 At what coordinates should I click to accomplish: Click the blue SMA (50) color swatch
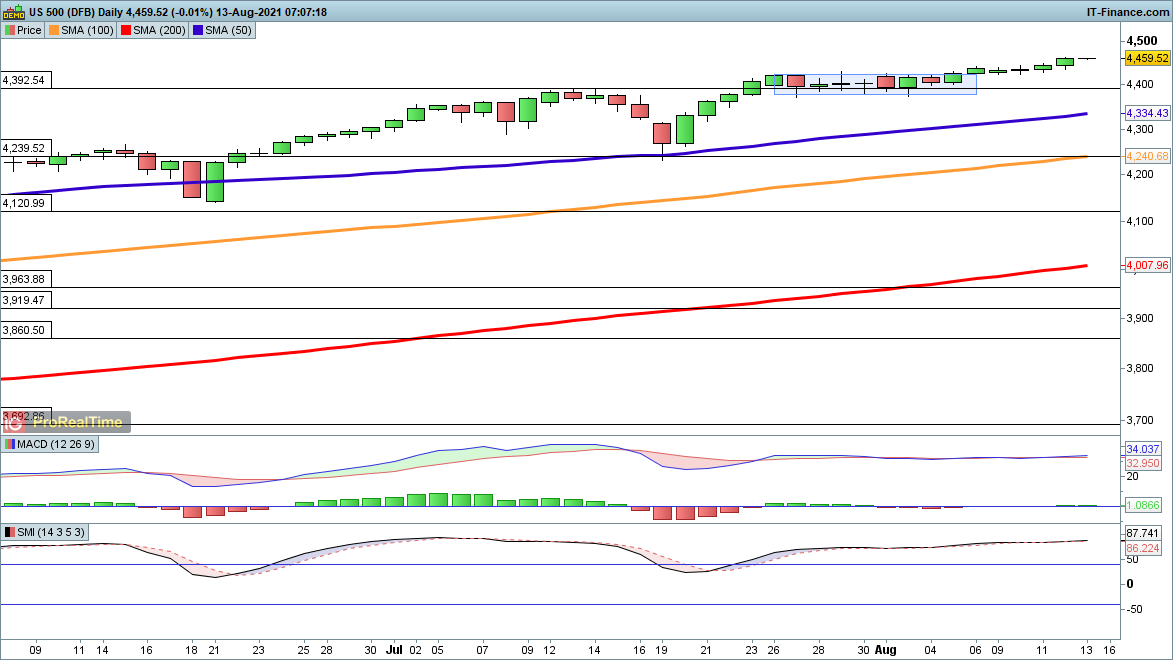pos(197,30)
